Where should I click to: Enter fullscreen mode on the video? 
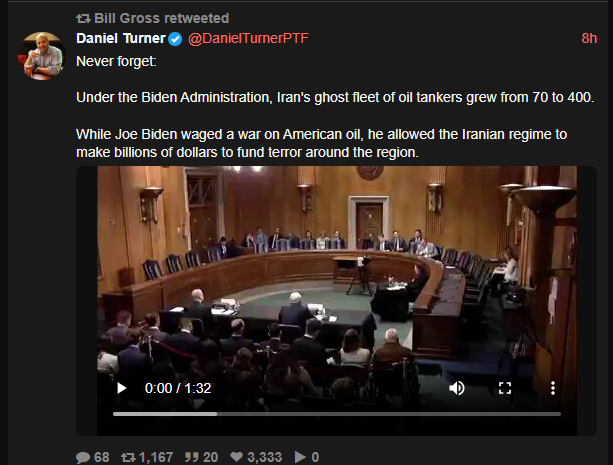coord(505,388)
